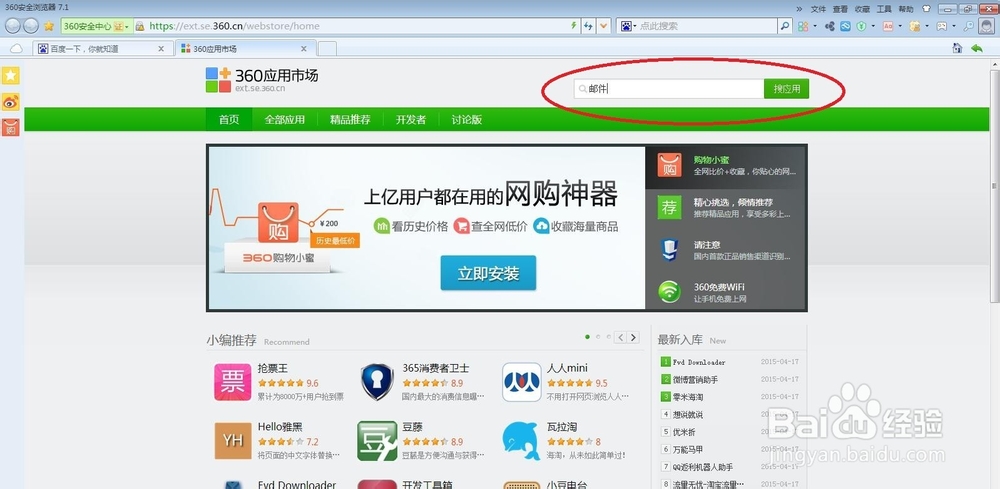Open the 帮助 menu
This screenshot has width=1000, height=489.
click(906, 9)
